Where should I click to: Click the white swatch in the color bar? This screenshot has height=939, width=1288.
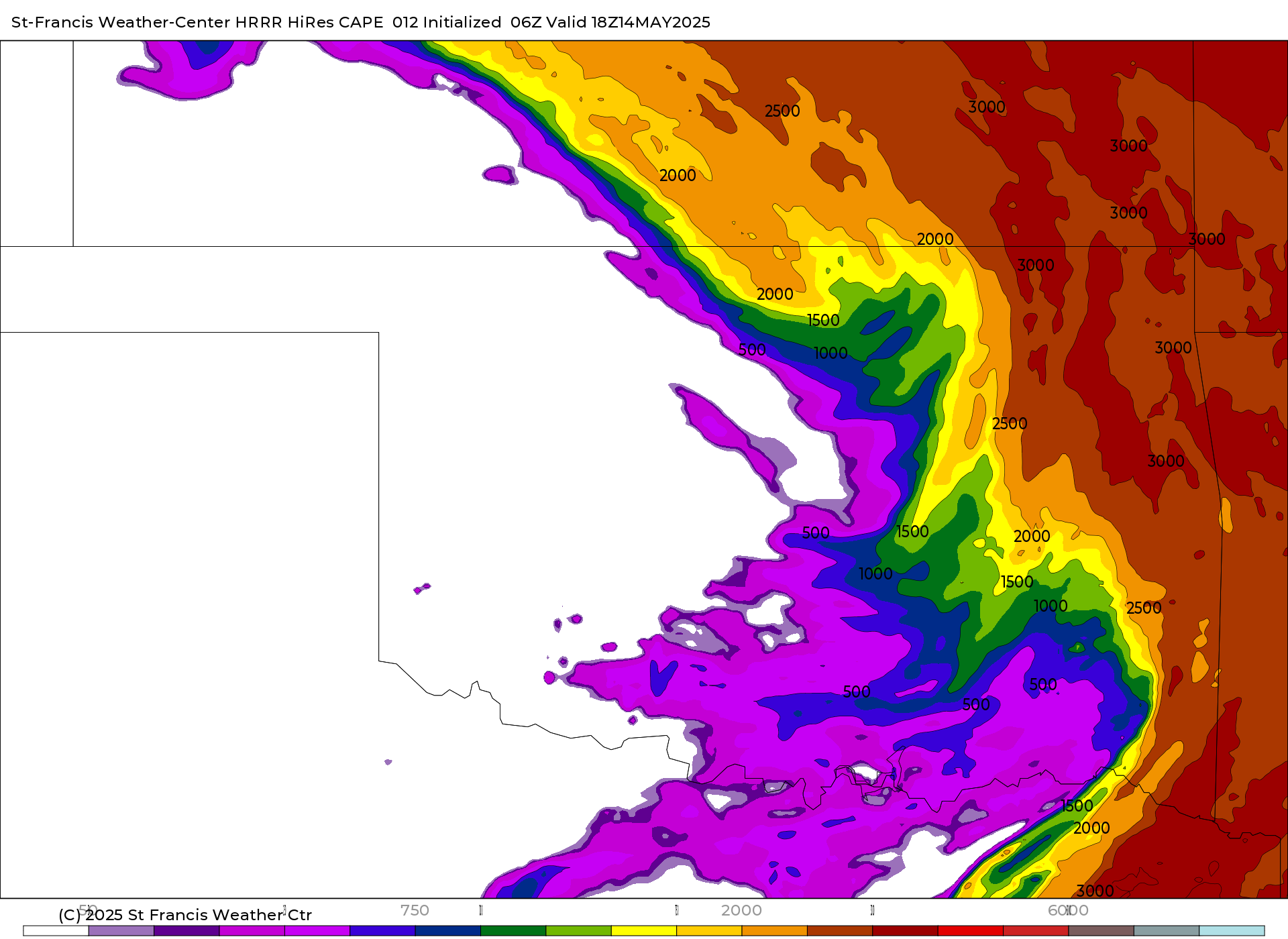56,931
